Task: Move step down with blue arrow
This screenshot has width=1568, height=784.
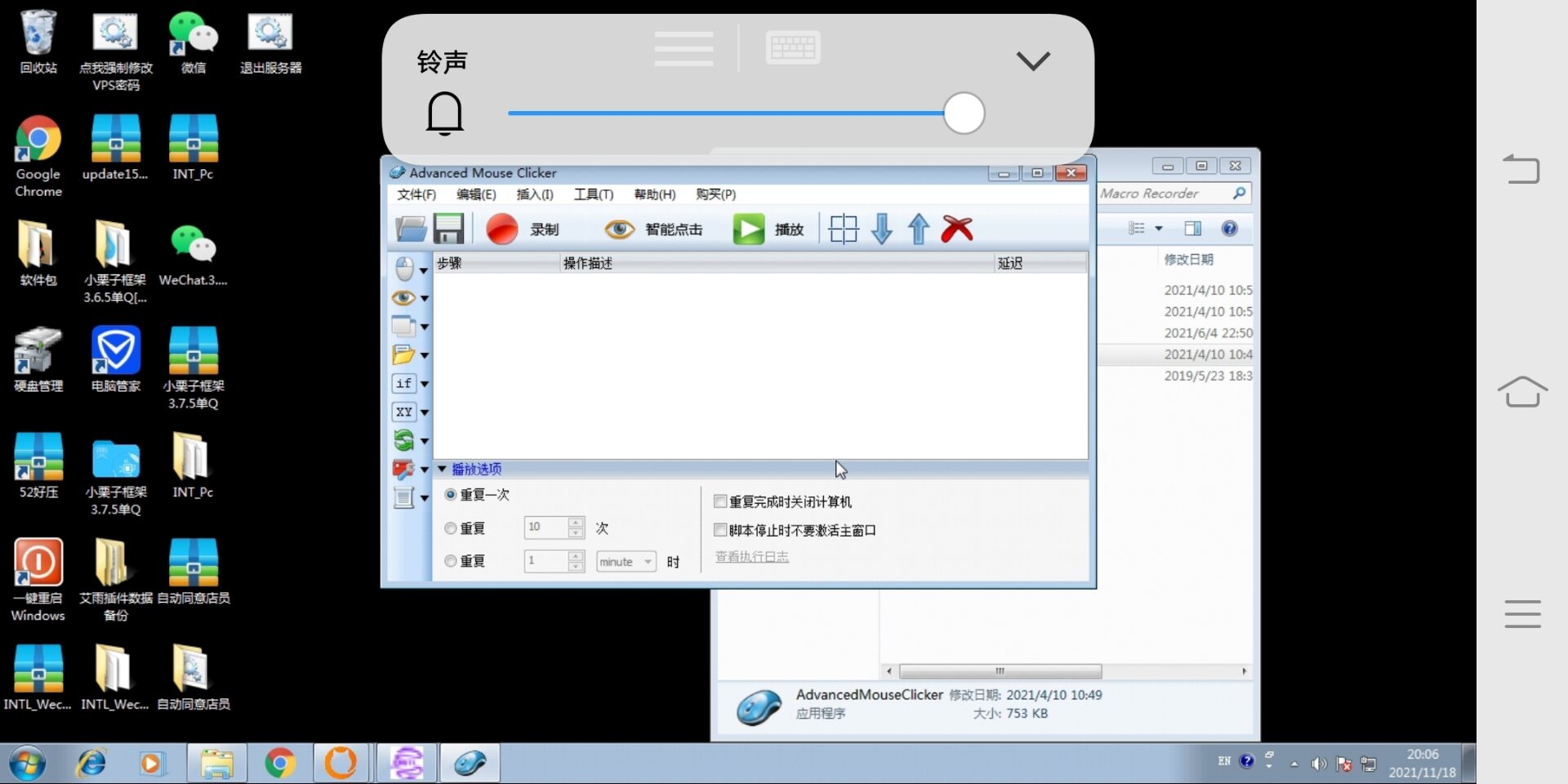Action: pyautogui.click(x=882, y=229)
